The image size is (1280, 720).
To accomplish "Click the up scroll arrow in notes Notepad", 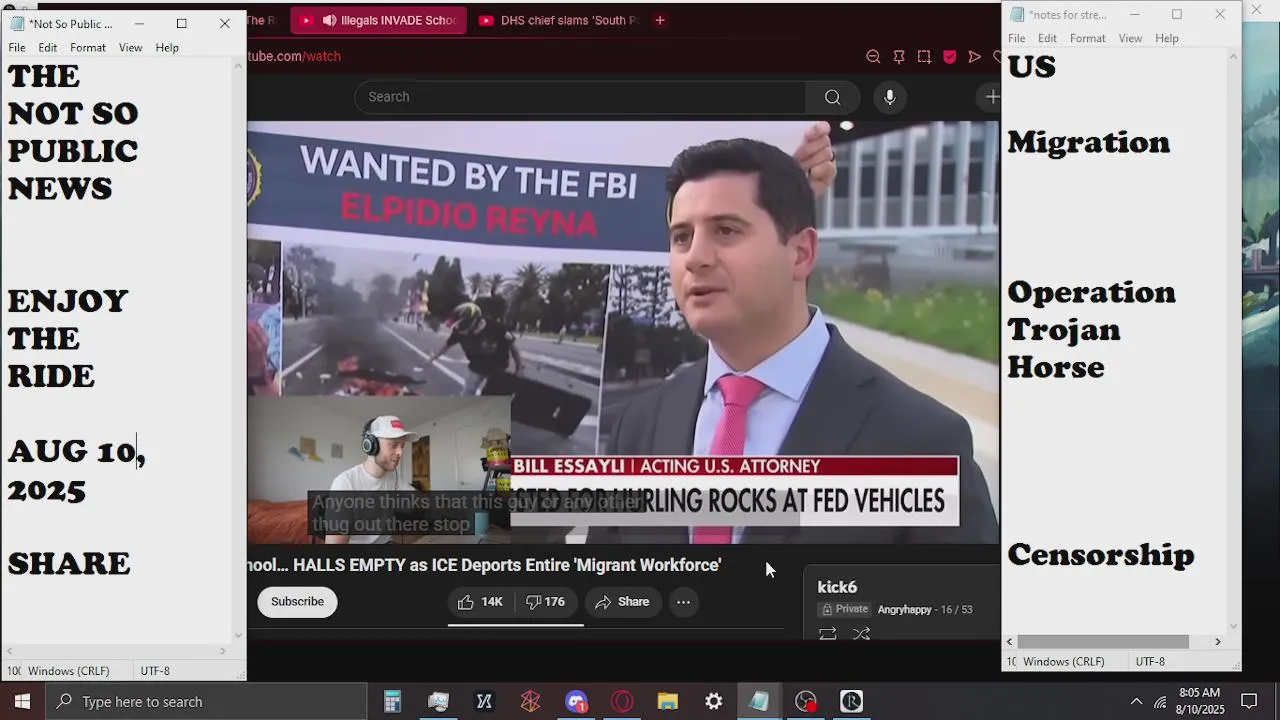I will pos(1233,55).
